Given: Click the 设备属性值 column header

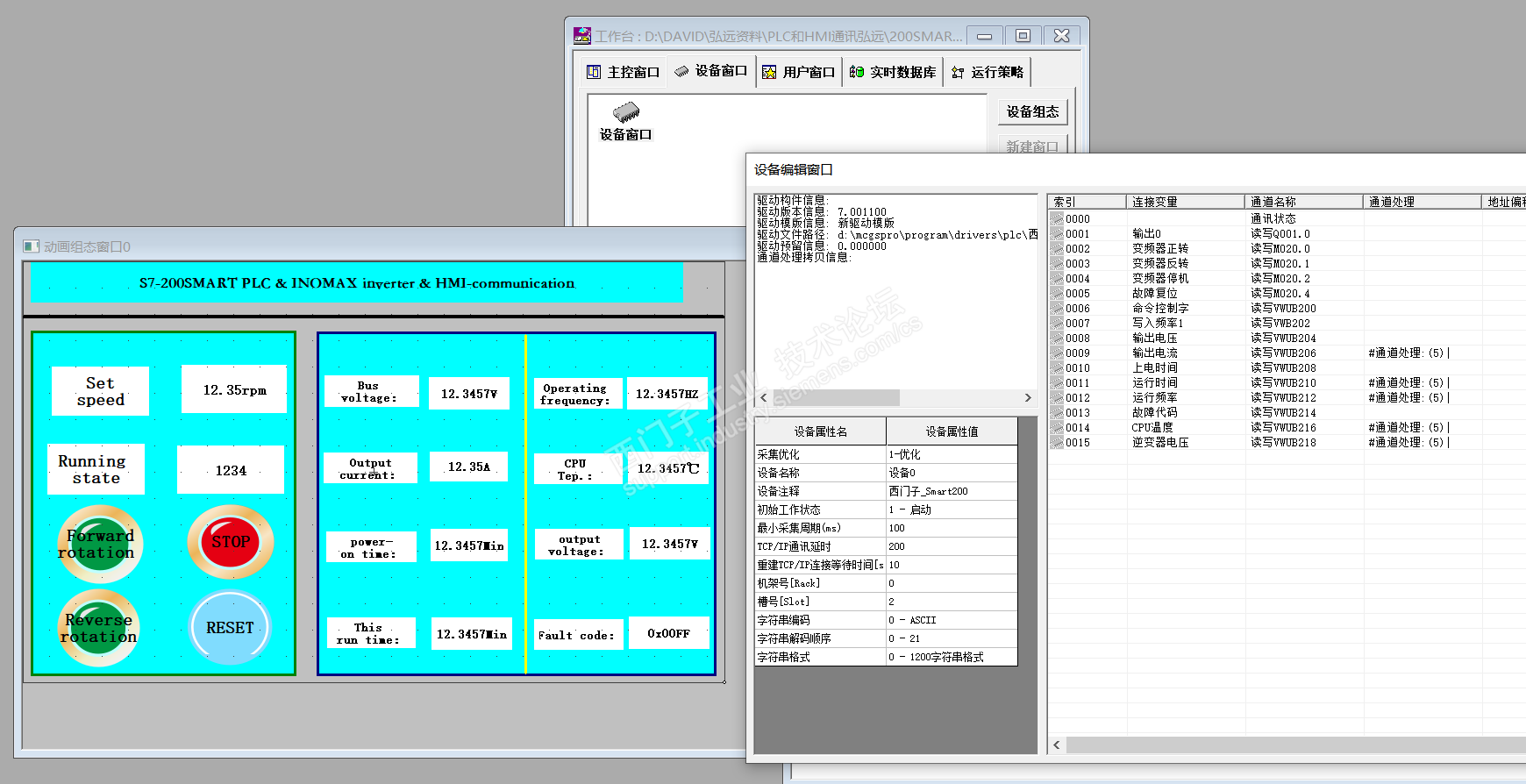Looking at the screenshot, I should point(952,431).
